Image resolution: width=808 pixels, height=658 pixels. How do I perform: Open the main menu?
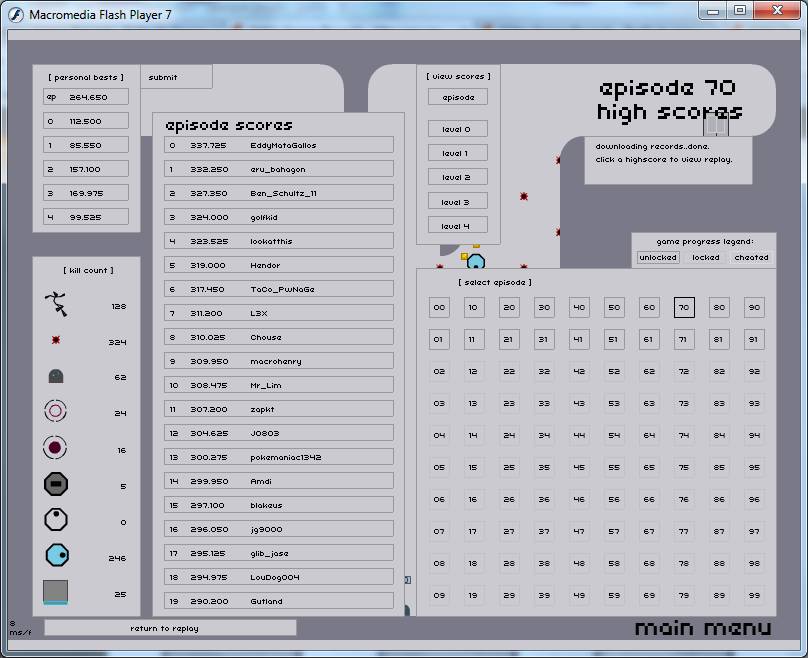pos(703,628)
